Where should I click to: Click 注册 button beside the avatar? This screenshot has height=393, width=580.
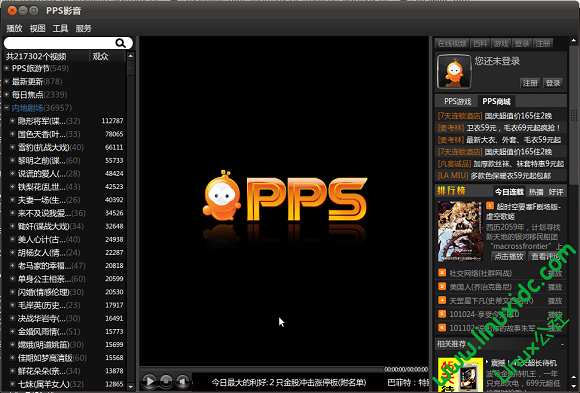tap(530, 83)
